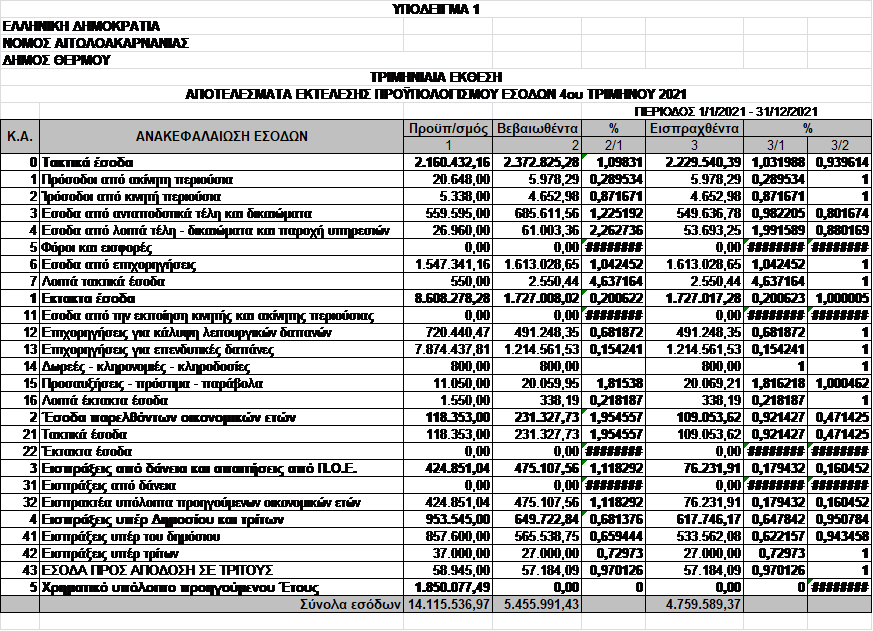Click the Προϋπ/σμός column header
The image size is (873, 631).
tap(449, 128)
